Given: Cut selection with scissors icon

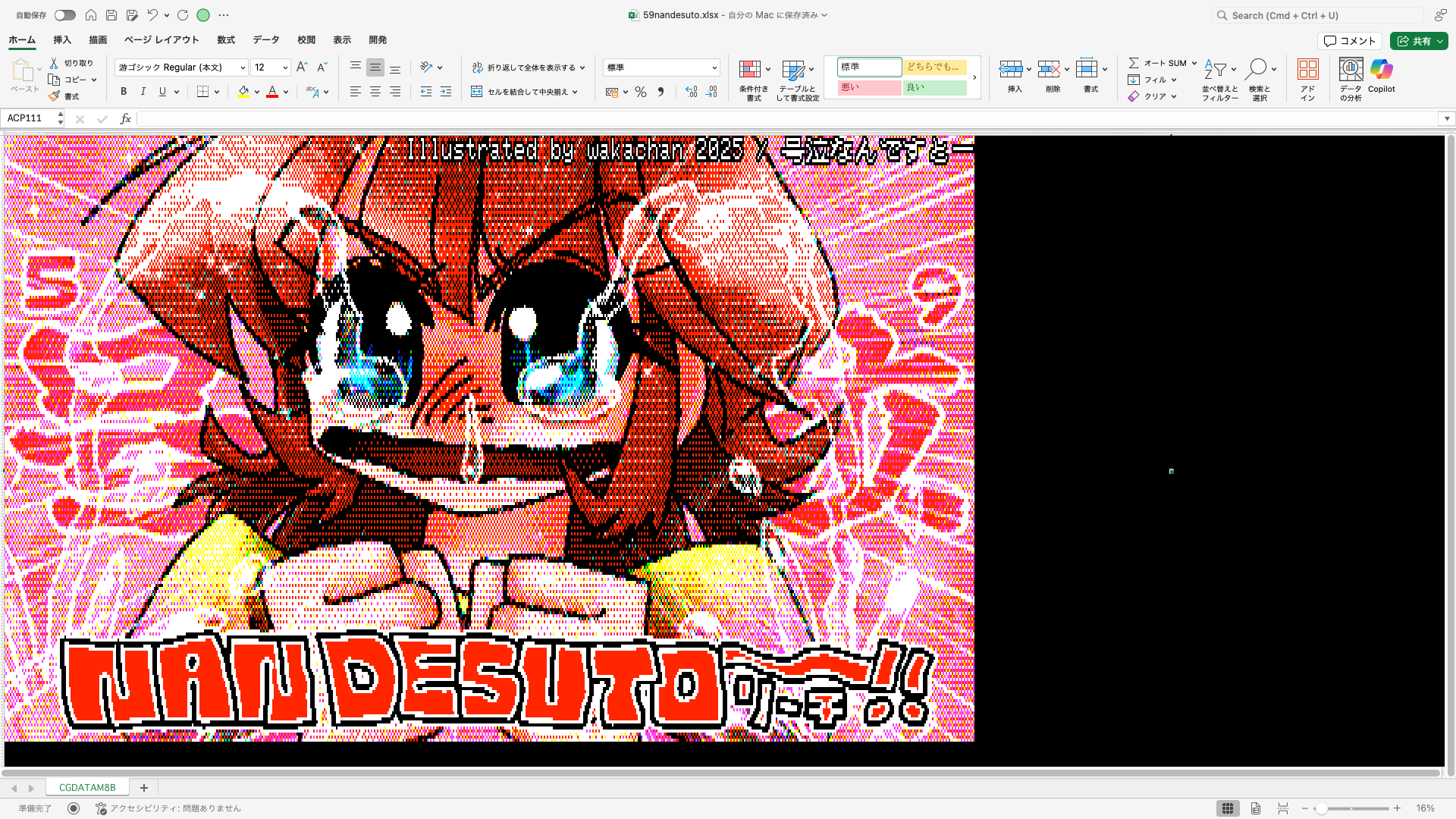Looking at the screenshot, I should [54, 63].
